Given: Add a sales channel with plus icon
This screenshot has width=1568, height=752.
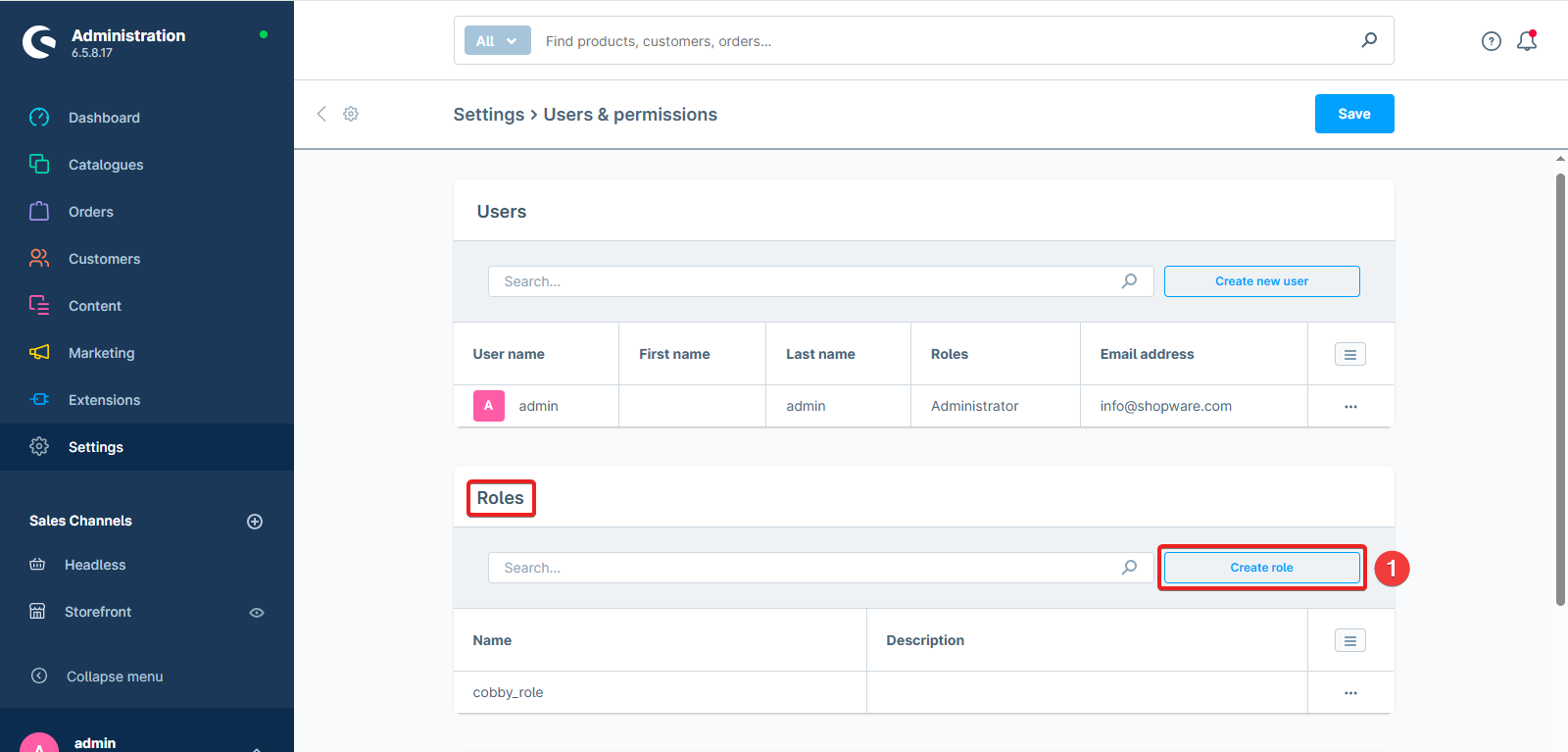Looking at the screenshot, I should pyautogui.click(x=255, y=522).
